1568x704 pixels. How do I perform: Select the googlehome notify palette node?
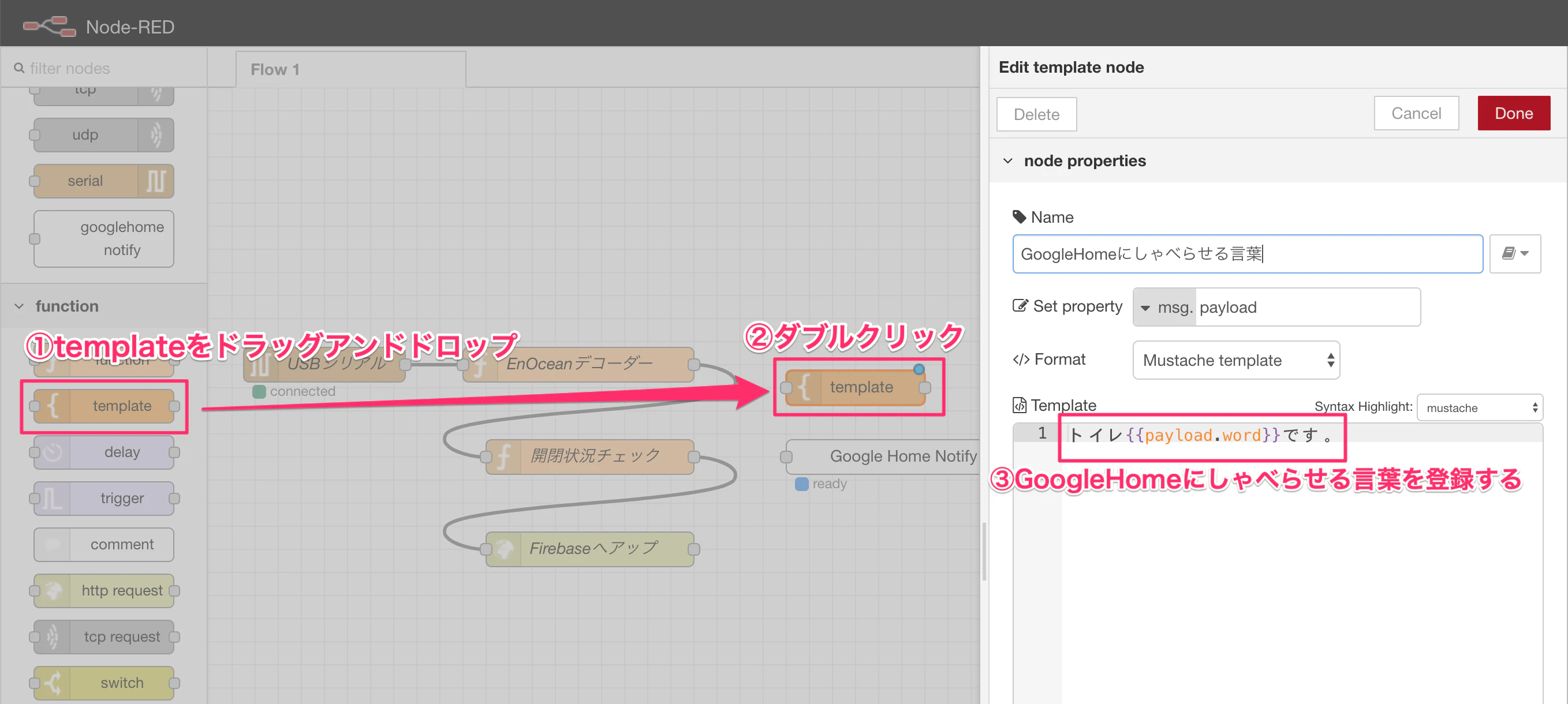(x=103, y=238)
